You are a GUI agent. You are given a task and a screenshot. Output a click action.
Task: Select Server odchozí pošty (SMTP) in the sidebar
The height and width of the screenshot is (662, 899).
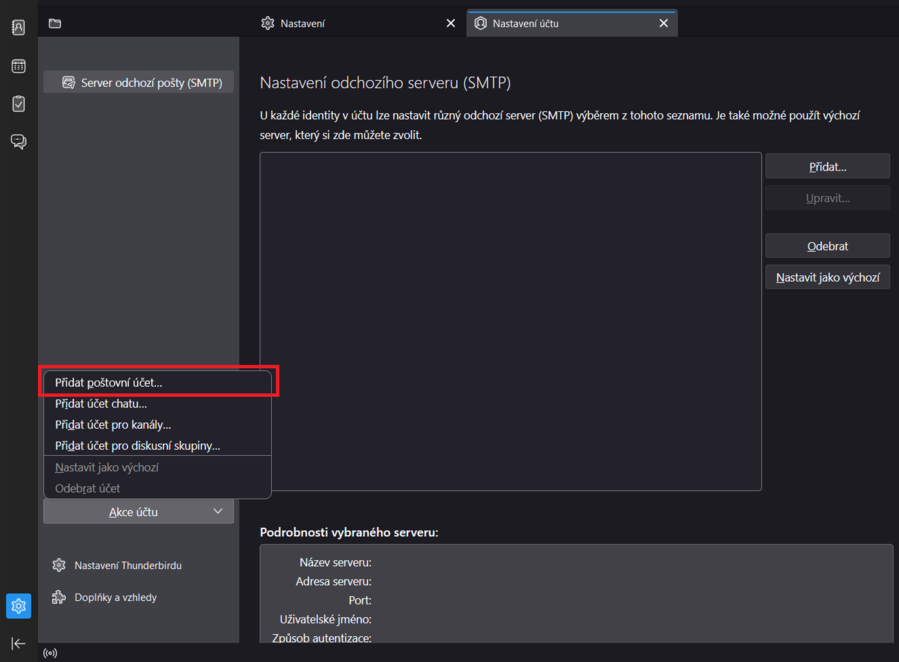point(139,83)
